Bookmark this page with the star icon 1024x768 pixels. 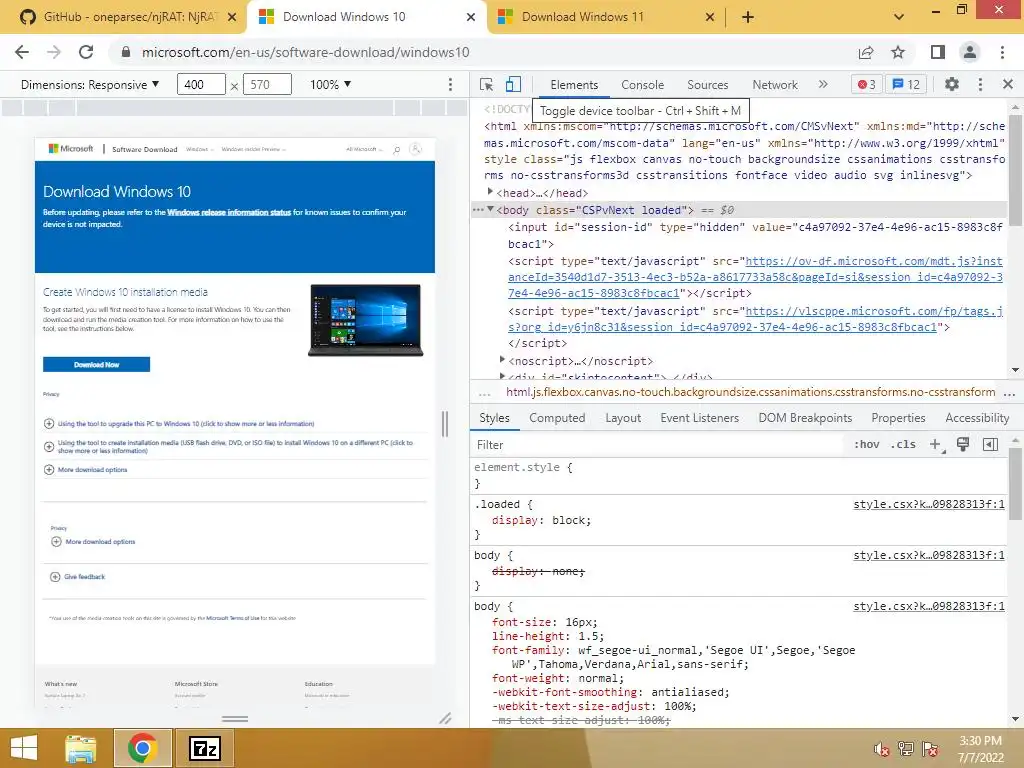coord(898,52)
